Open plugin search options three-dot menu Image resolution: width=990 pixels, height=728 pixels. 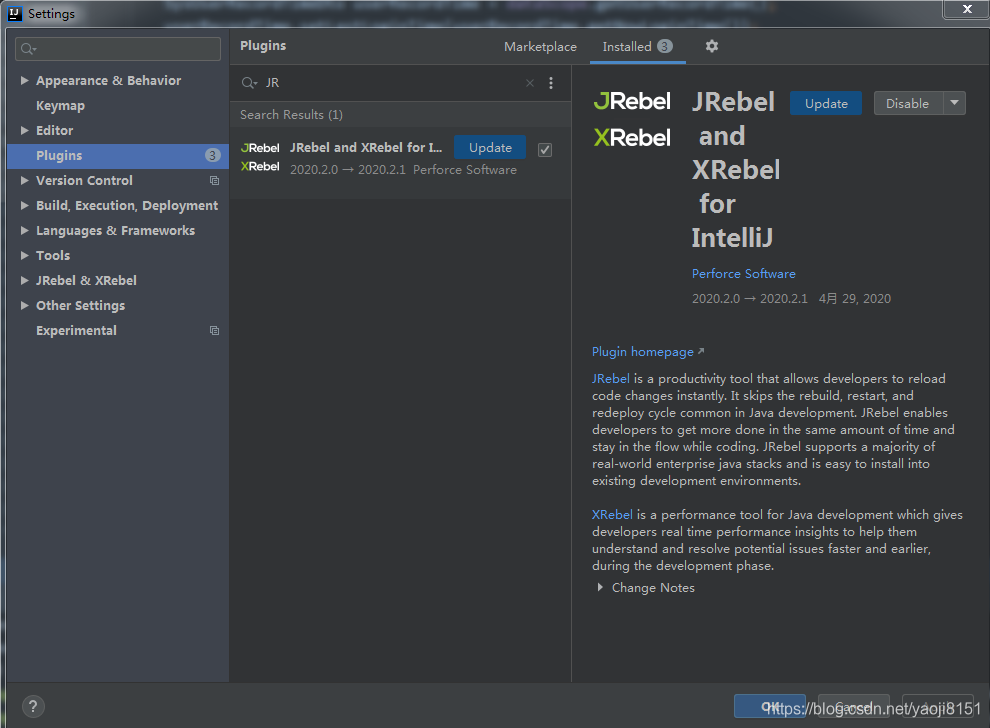(551, 83)
